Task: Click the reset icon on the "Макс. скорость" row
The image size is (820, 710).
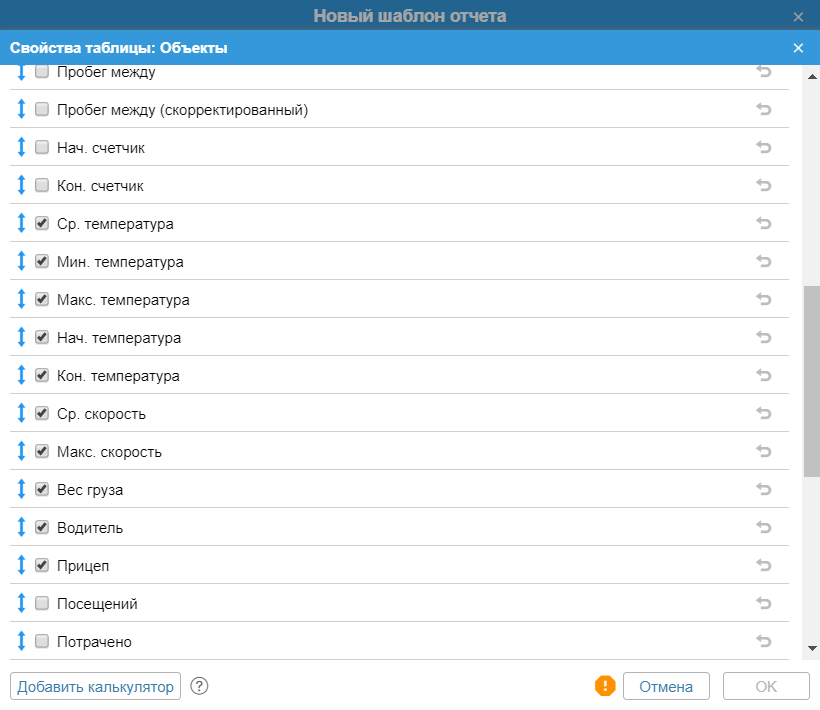Action: coord(763,451)
